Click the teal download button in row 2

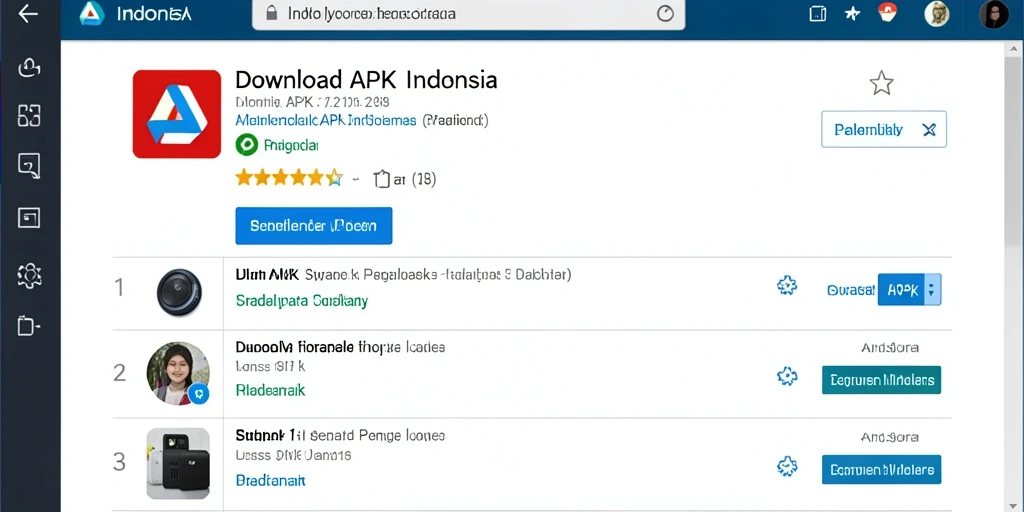pos(881,379)
